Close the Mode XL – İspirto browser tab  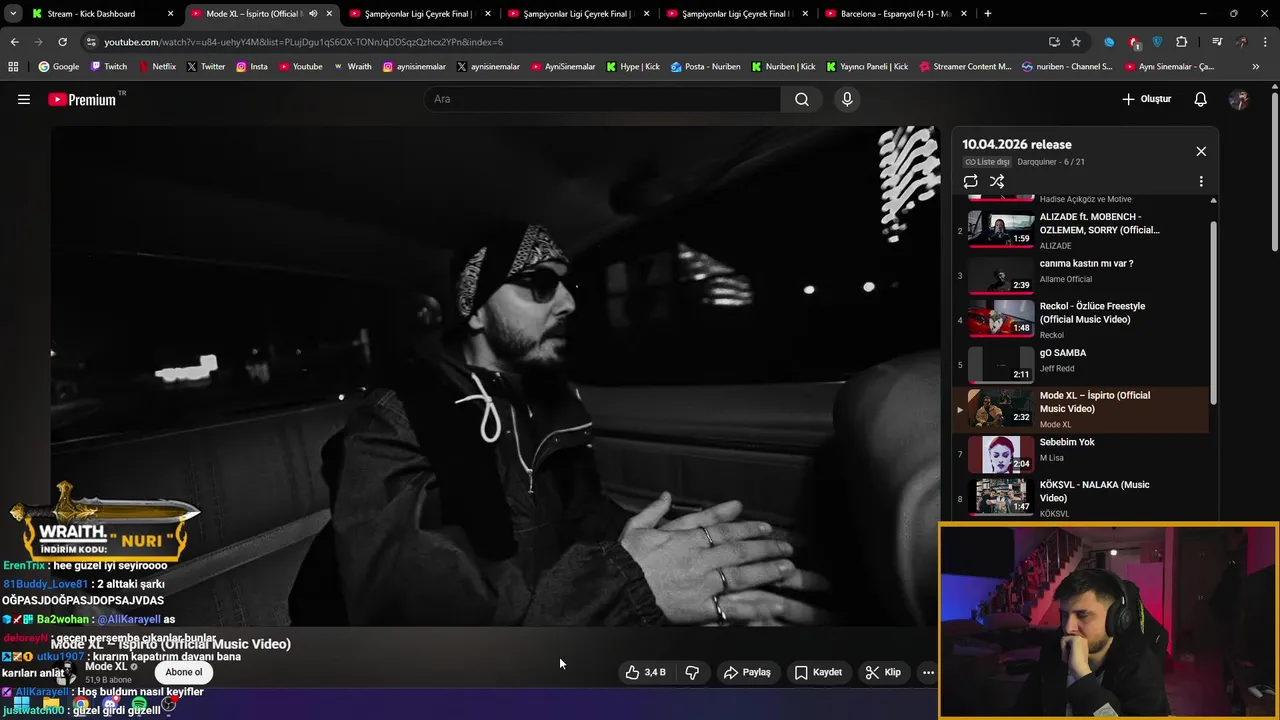(329, 14)
